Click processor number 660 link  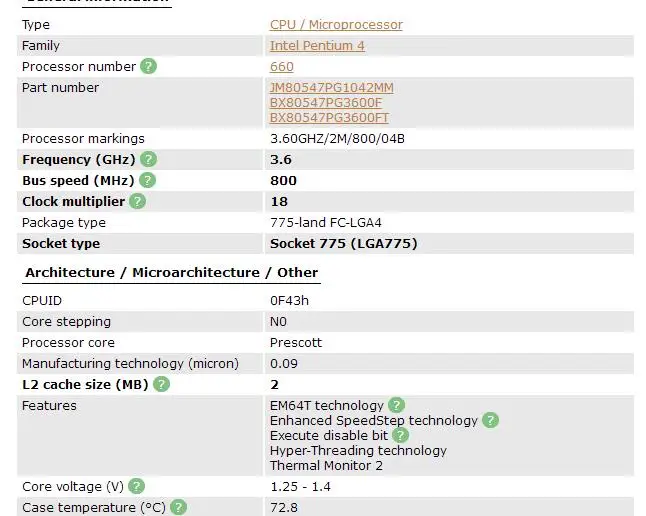pyautogui.click(x=282, y=67)
